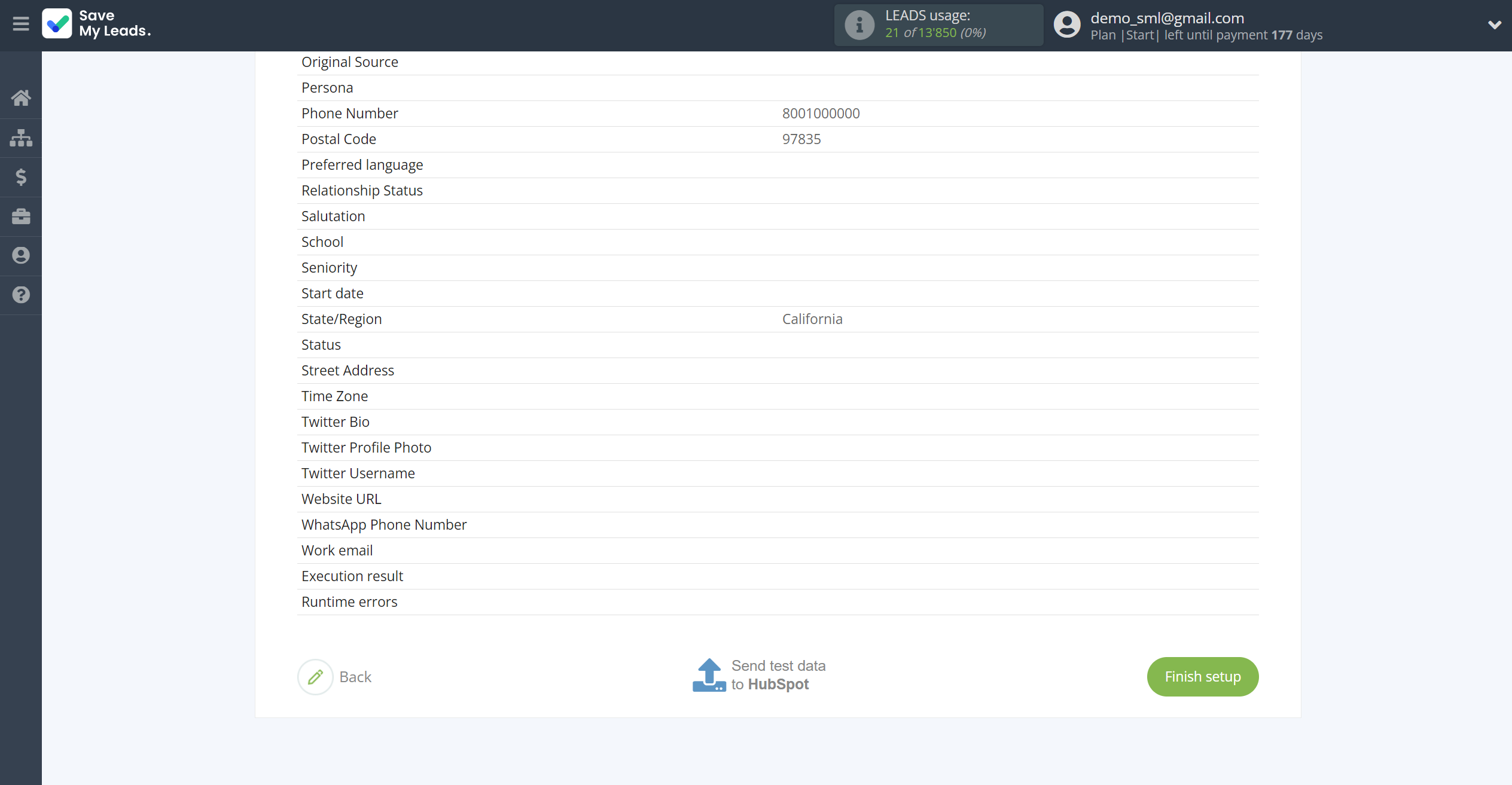Screen dimensions: 1512x785
Task: Click the School row label
Action: click(322, 242)
